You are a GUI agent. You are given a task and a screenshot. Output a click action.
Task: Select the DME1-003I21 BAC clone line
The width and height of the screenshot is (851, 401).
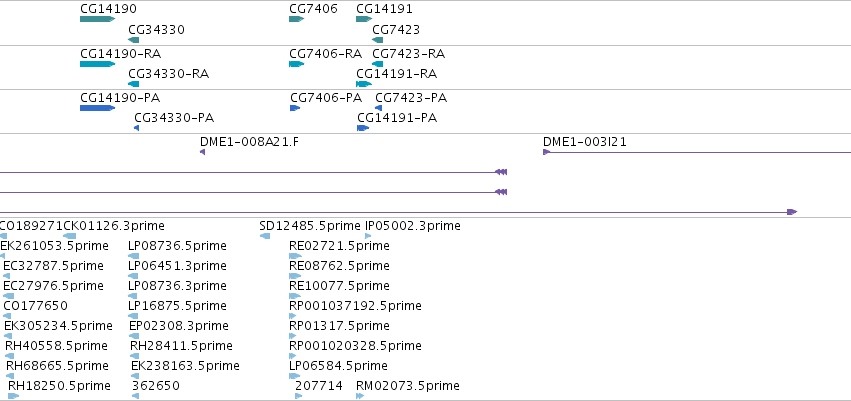tap(697, 152)
